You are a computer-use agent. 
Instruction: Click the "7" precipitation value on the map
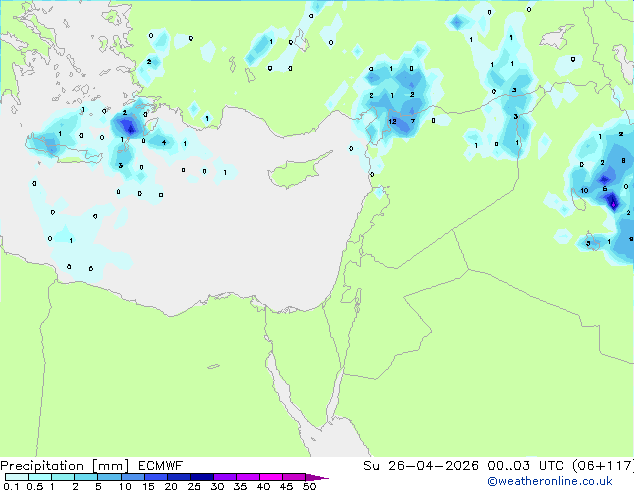point(413,121)
